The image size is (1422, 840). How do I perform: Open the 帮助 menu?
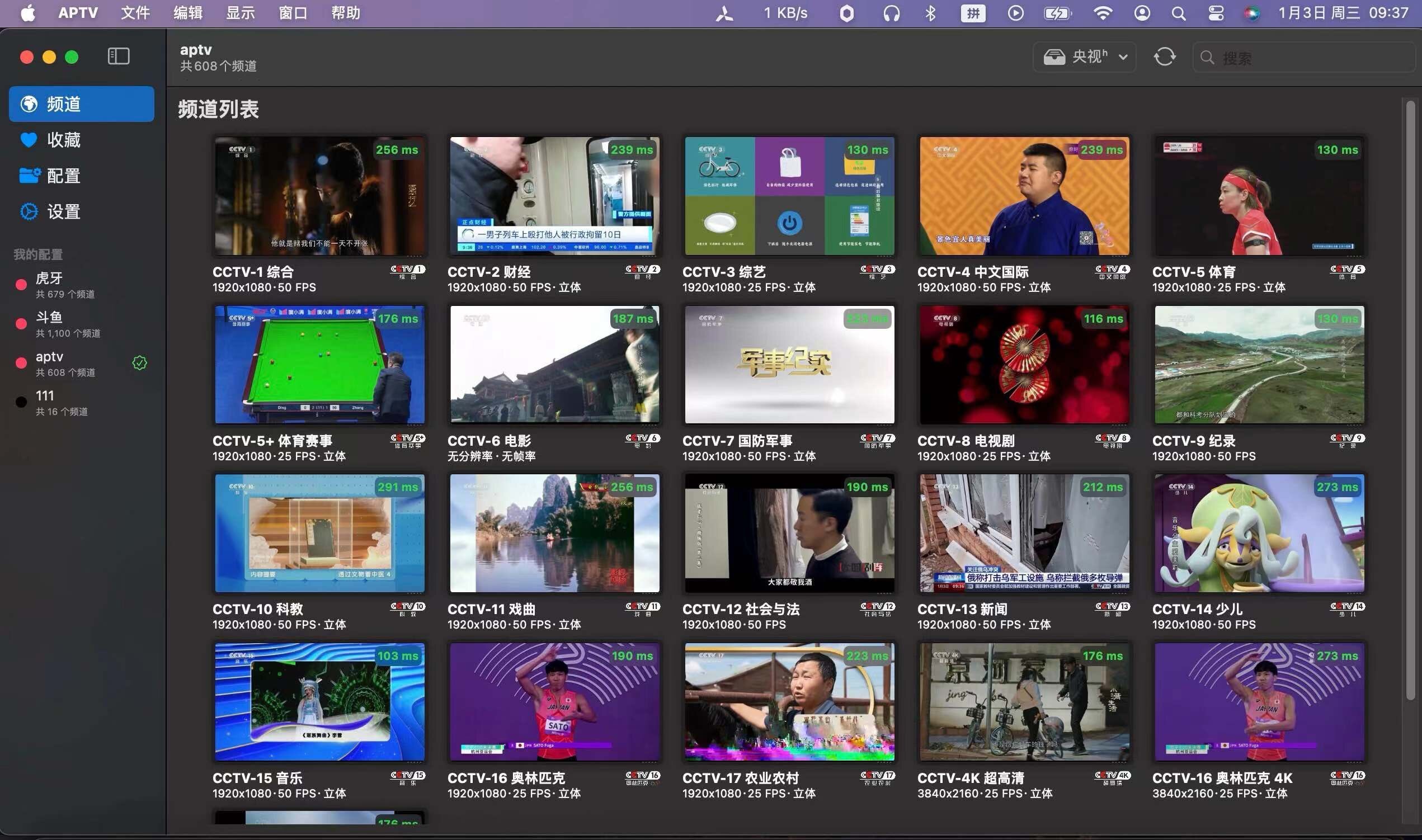click(x=346, y=13)
